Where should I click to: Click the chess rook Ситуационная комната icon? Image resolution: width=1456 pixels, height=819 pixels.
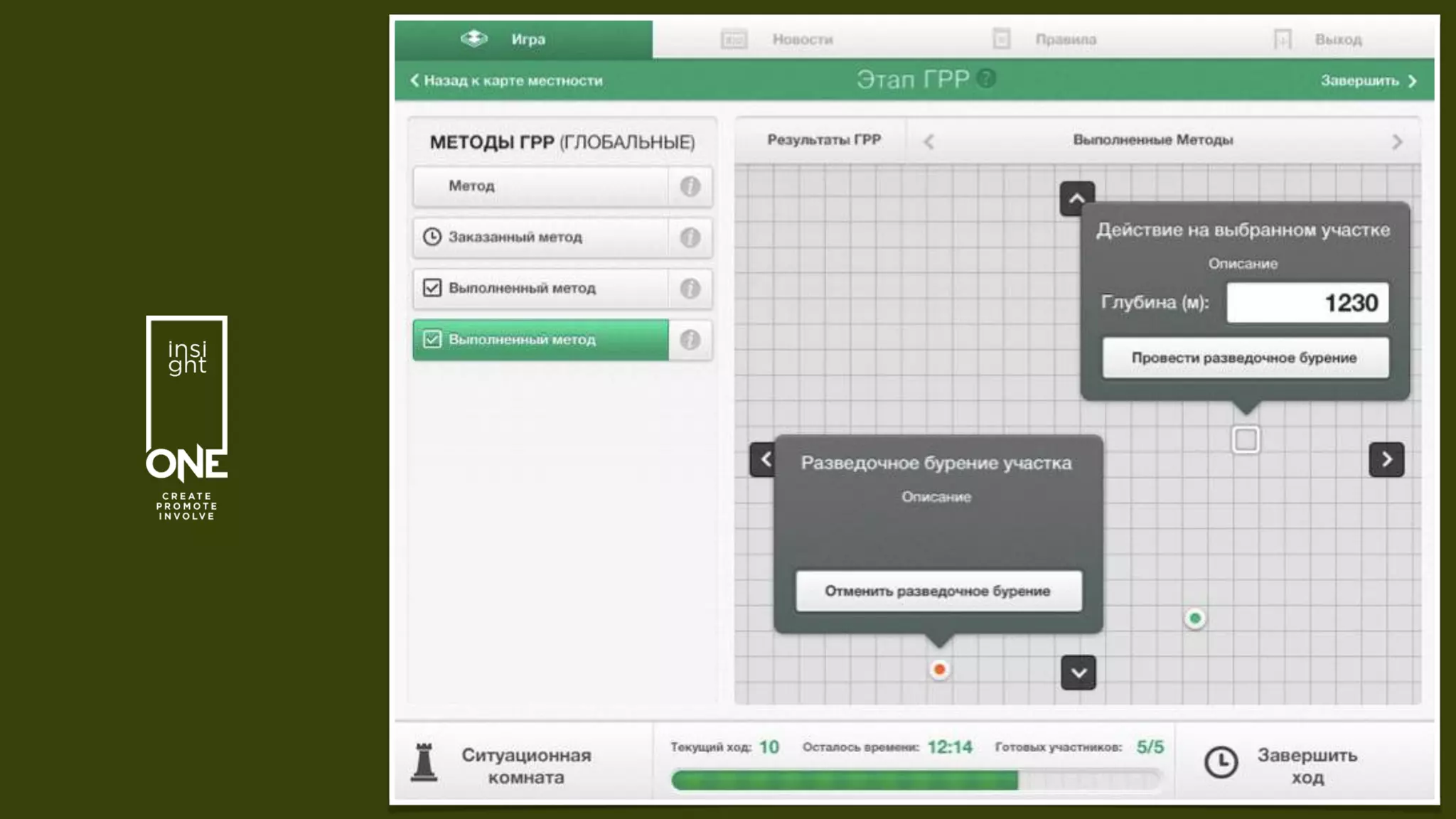pos(424,762)
